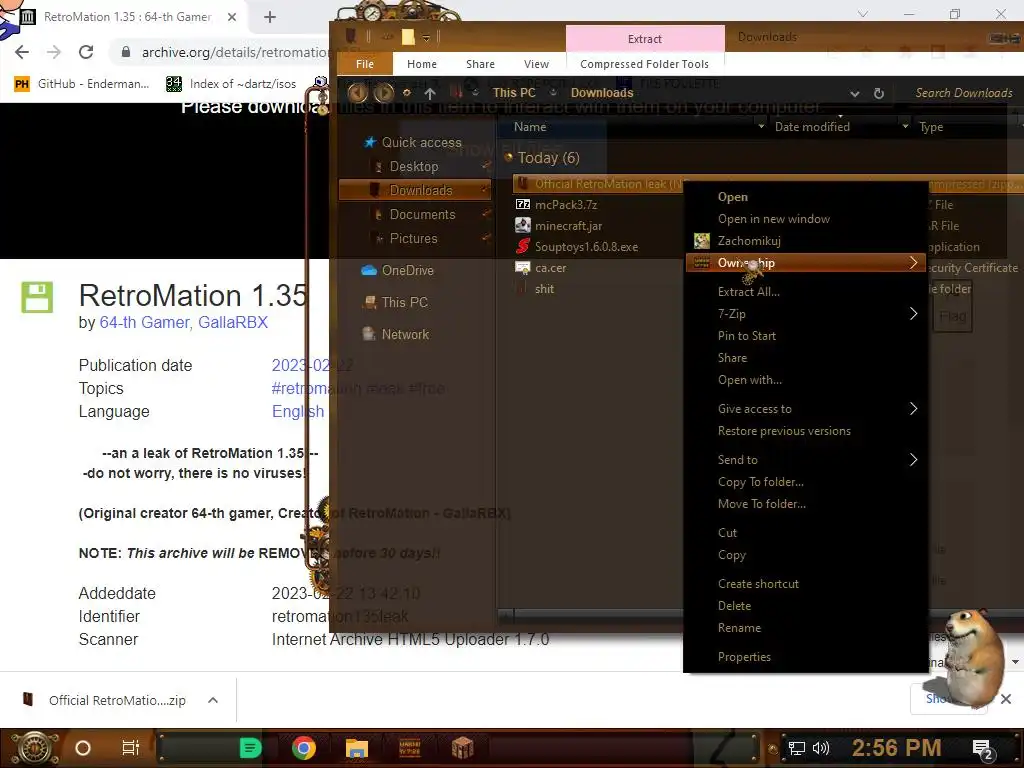This screenshot has height=768, width=1024.
Task: Go up one folder level in Explorer
Action: pyautogui.click(x=430, y=93)
